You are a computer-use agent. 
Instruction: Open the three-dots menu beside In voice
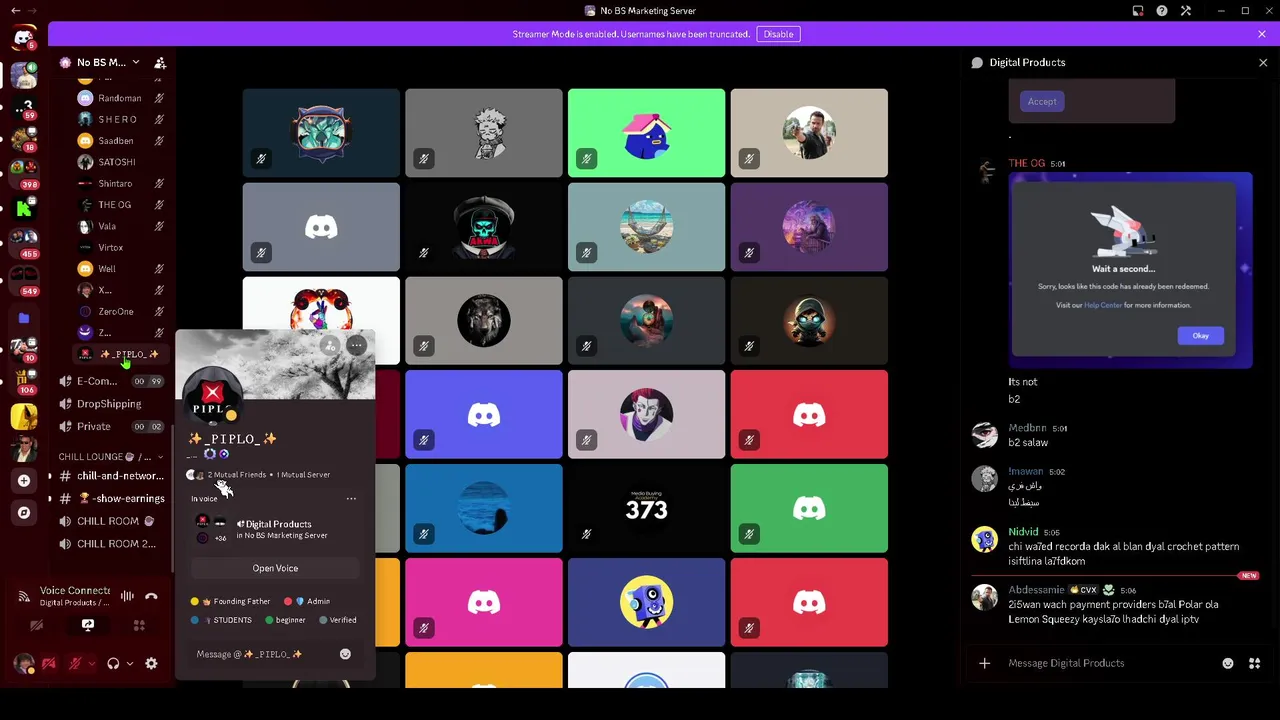point(351,498)
